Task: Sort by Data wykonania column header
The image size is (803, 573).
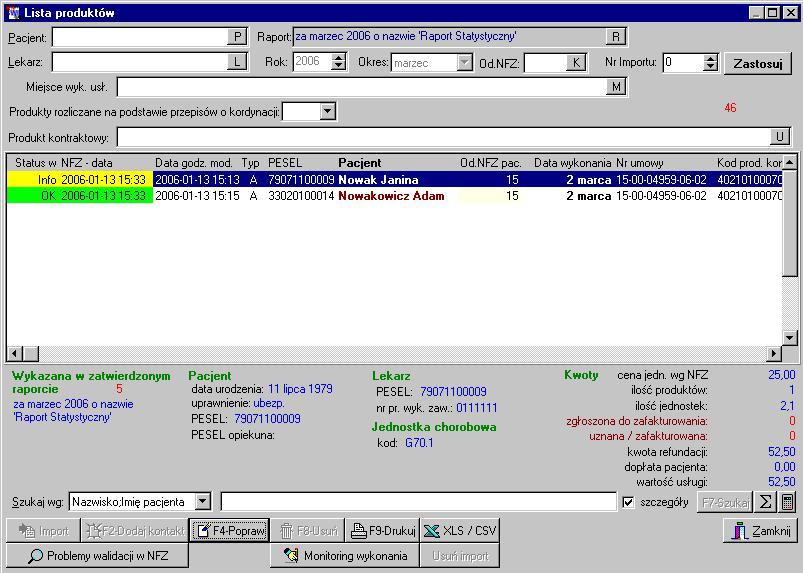Action: [x=573, y=163]
